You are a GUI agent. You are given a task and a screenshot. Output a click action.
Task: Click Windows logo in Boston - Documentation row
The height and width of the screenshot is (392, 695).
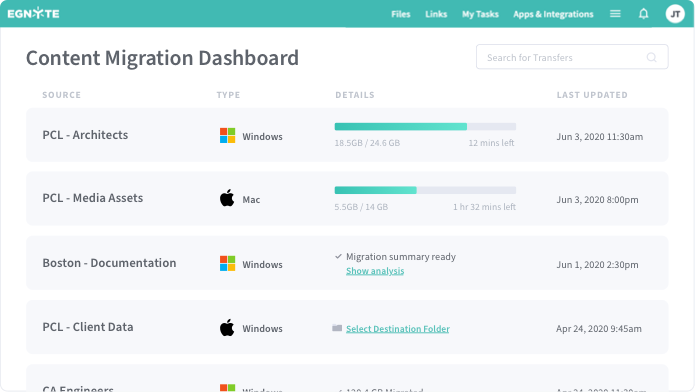pos(227,263)
